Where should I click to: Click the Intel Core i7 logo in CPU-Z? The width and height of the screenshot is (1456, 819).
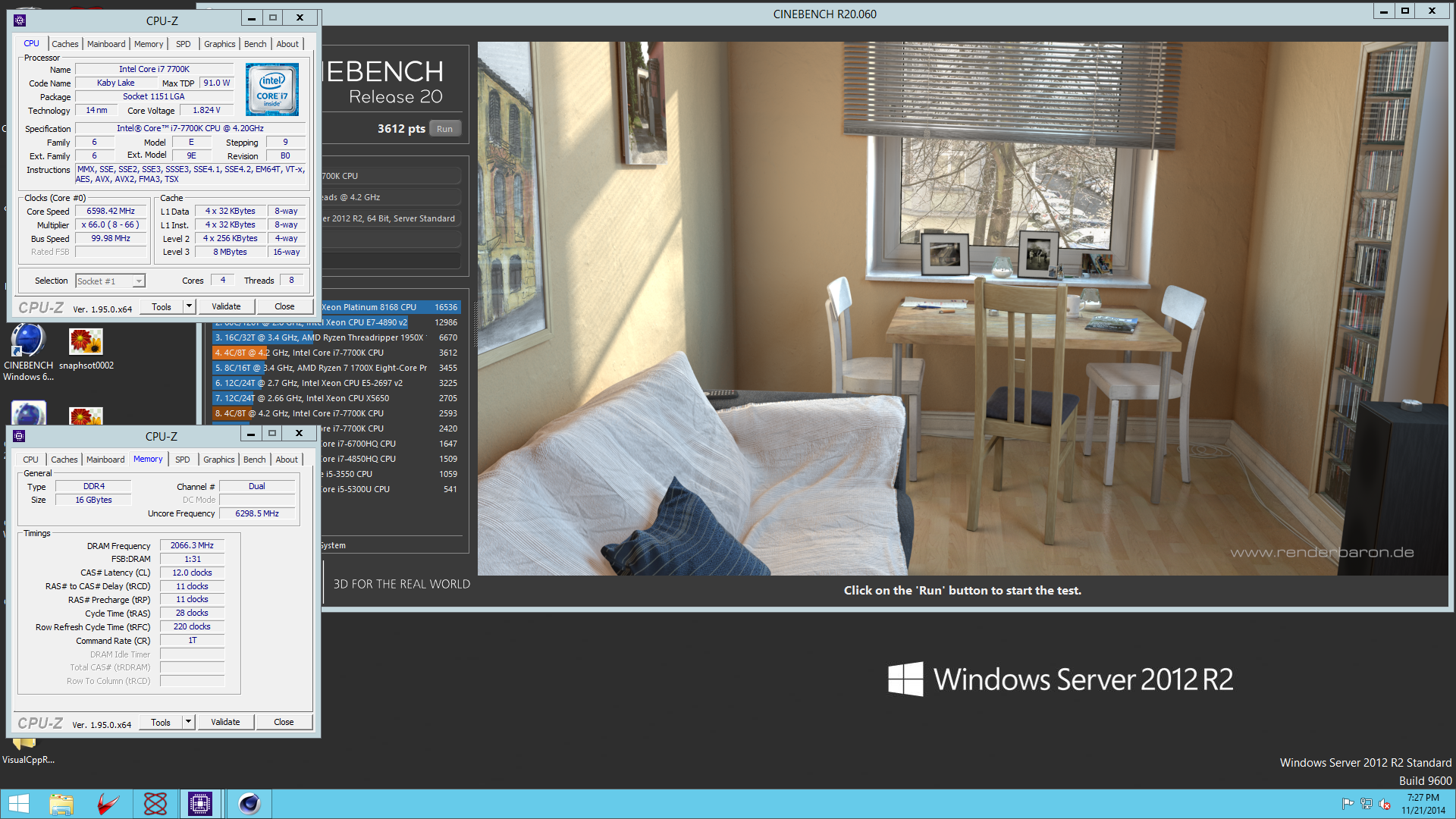[272, 89]
